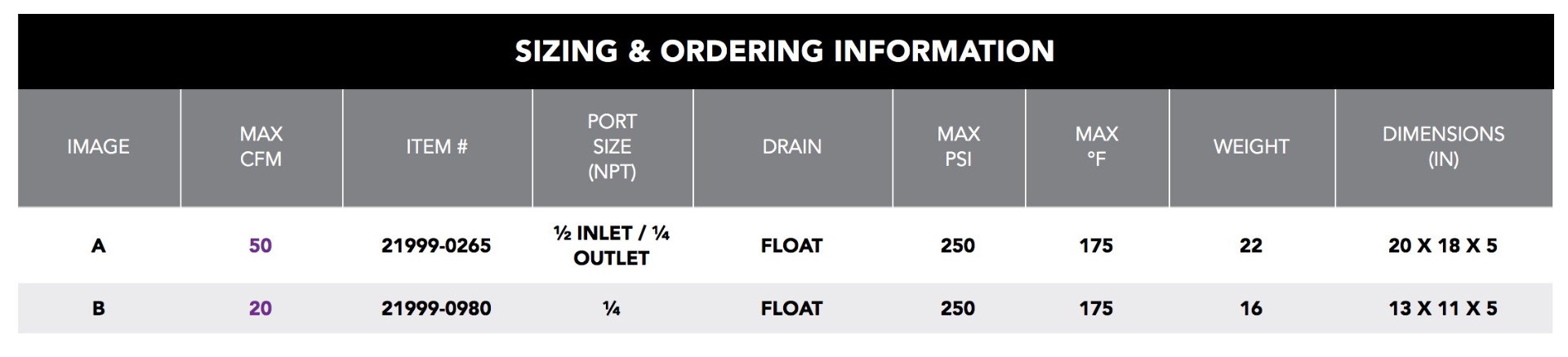Select the IMAGE column header
This screenshot has height=357, width=1568.
click(98, 147)
